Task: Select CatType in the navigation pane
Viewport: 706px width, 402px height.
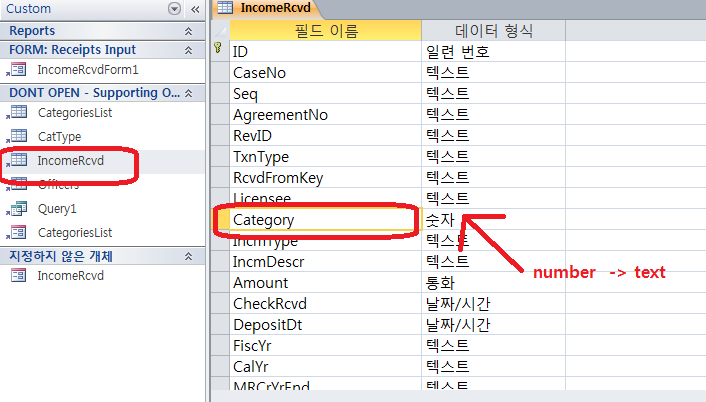Action: [x=59, y=136]
